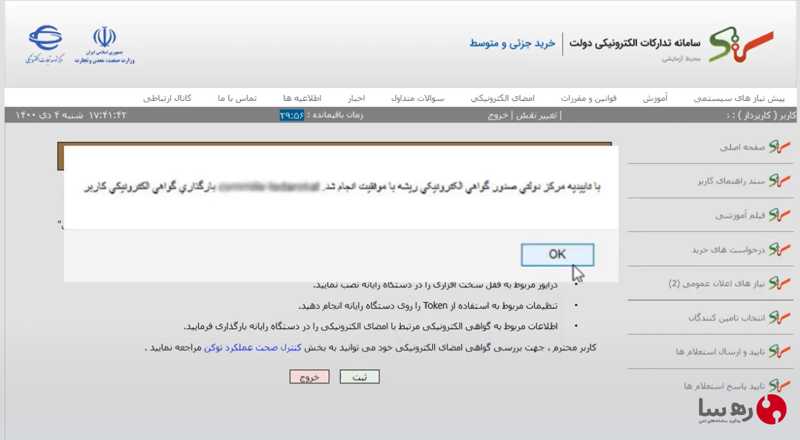Screen dimensions: 800x440
Task: Open تماس با ما (contact us) menu item
Action: click(x=237, y=98)
